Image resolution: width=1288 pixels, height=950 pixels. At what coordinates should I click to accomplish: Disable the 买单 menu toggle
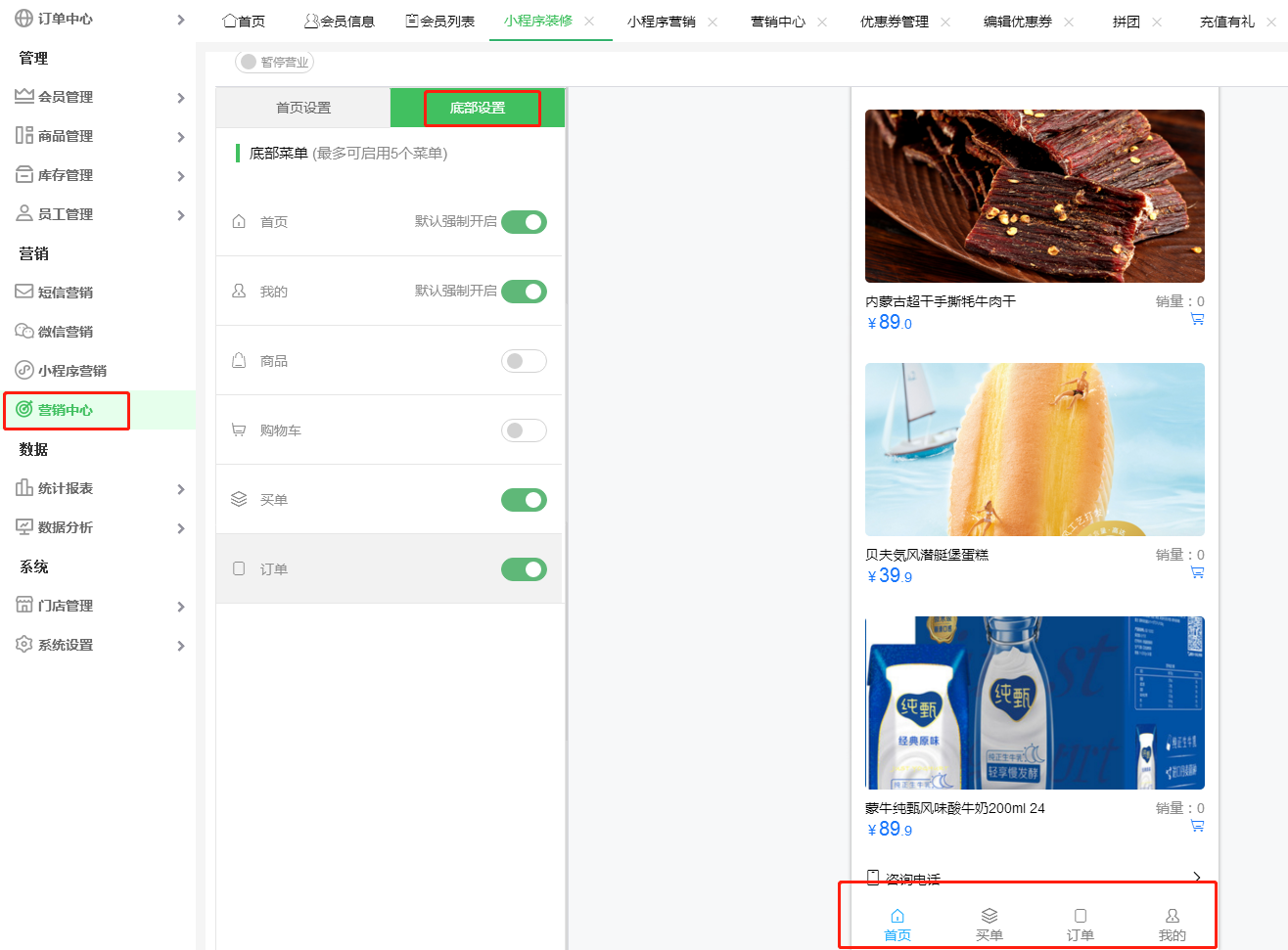pos(524,499)
